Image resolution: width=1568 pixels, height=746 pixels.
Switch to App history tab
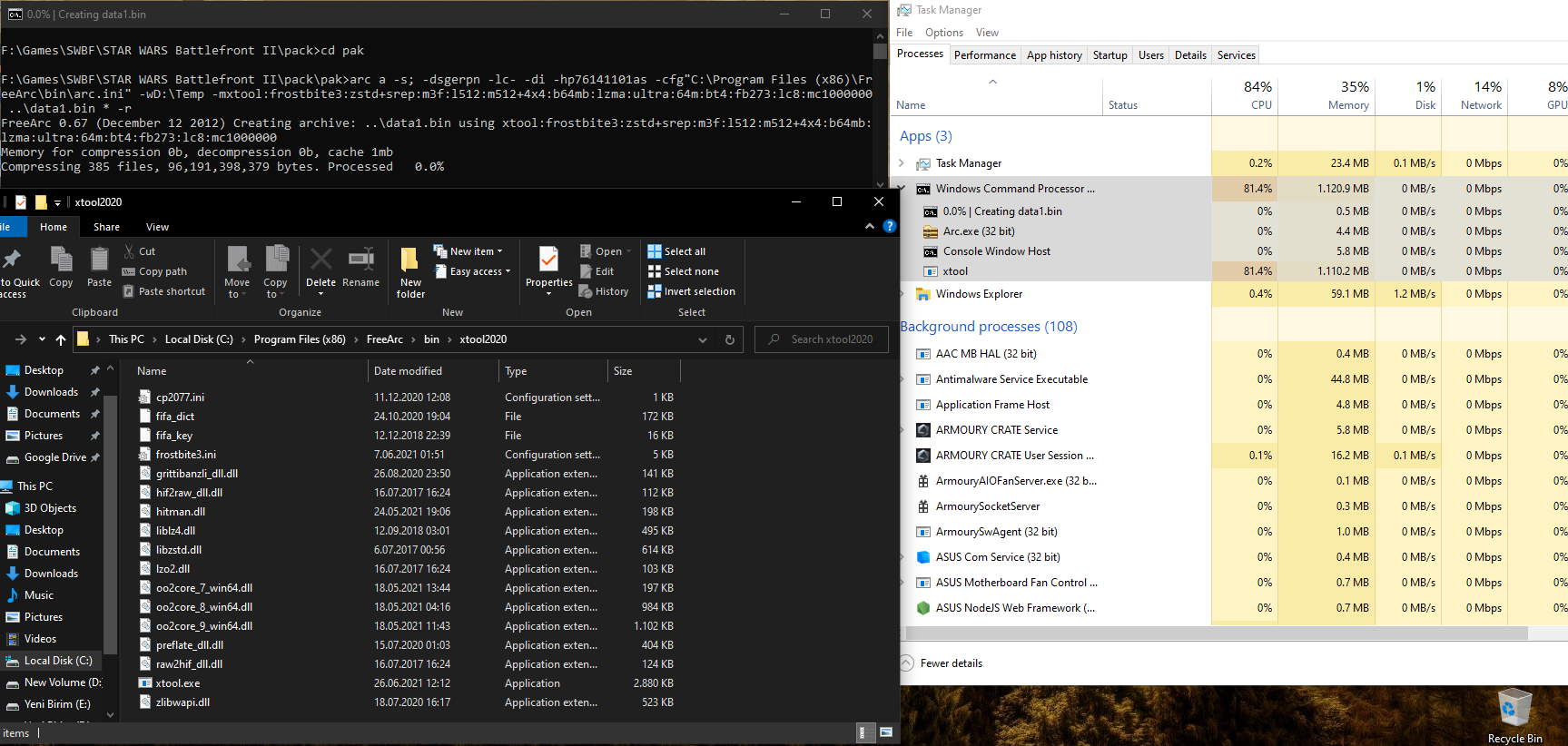point(1054,55)
